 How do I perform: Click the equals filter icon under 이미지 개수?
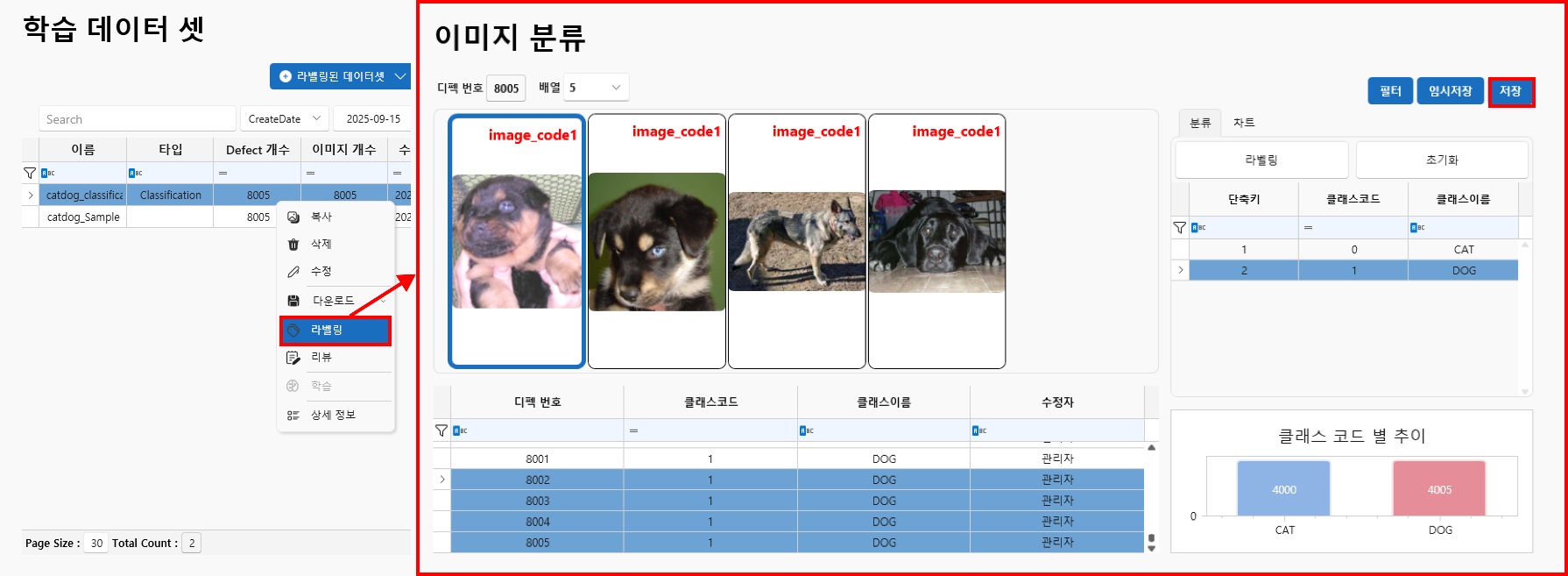[x=310, y=173]
